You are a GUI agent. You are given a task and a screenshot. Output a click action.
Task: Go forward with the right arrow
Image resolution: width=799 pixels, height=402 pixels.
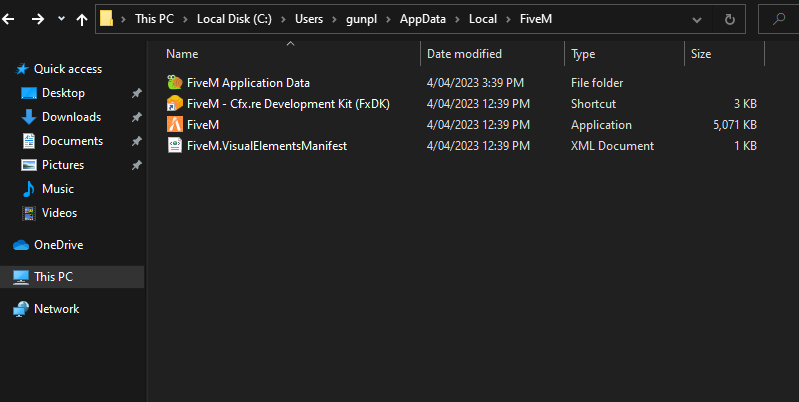(38, 19)
